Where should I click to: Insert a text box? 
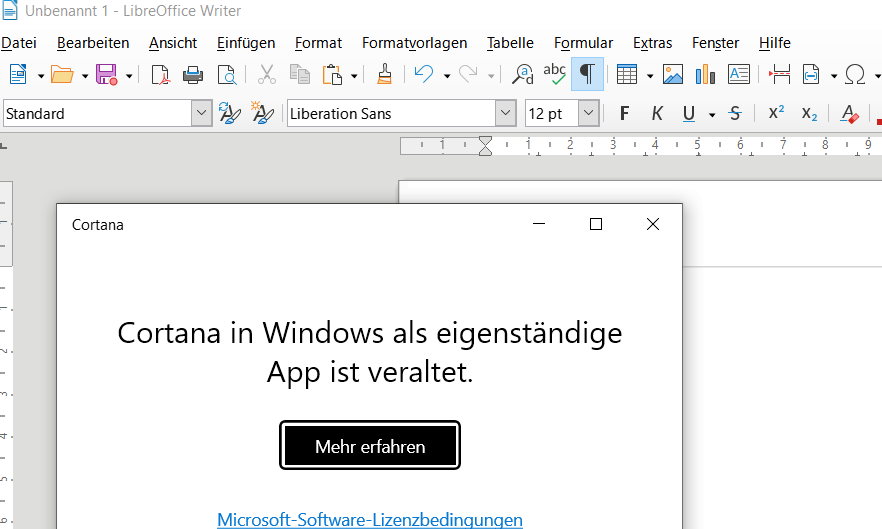coord(739,74)
